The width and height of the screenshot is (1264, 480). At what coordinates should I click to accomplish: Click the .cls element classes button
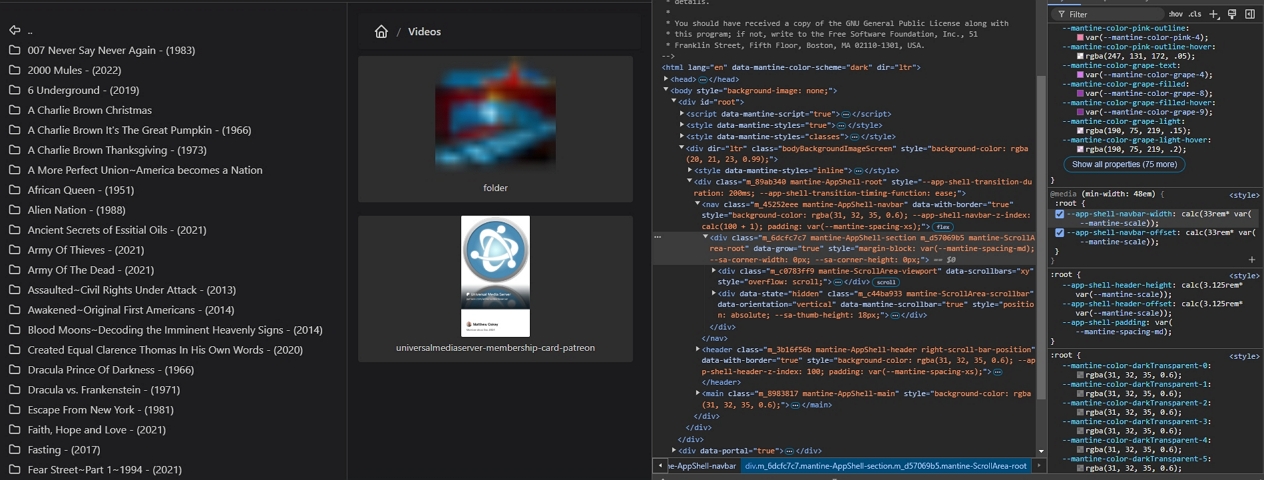point(1196,14)
